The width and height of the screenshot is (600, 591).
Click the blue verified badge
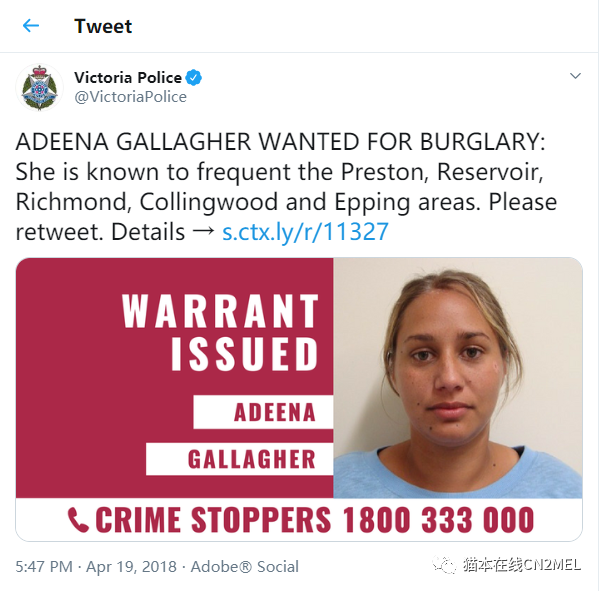coord(194,78)
